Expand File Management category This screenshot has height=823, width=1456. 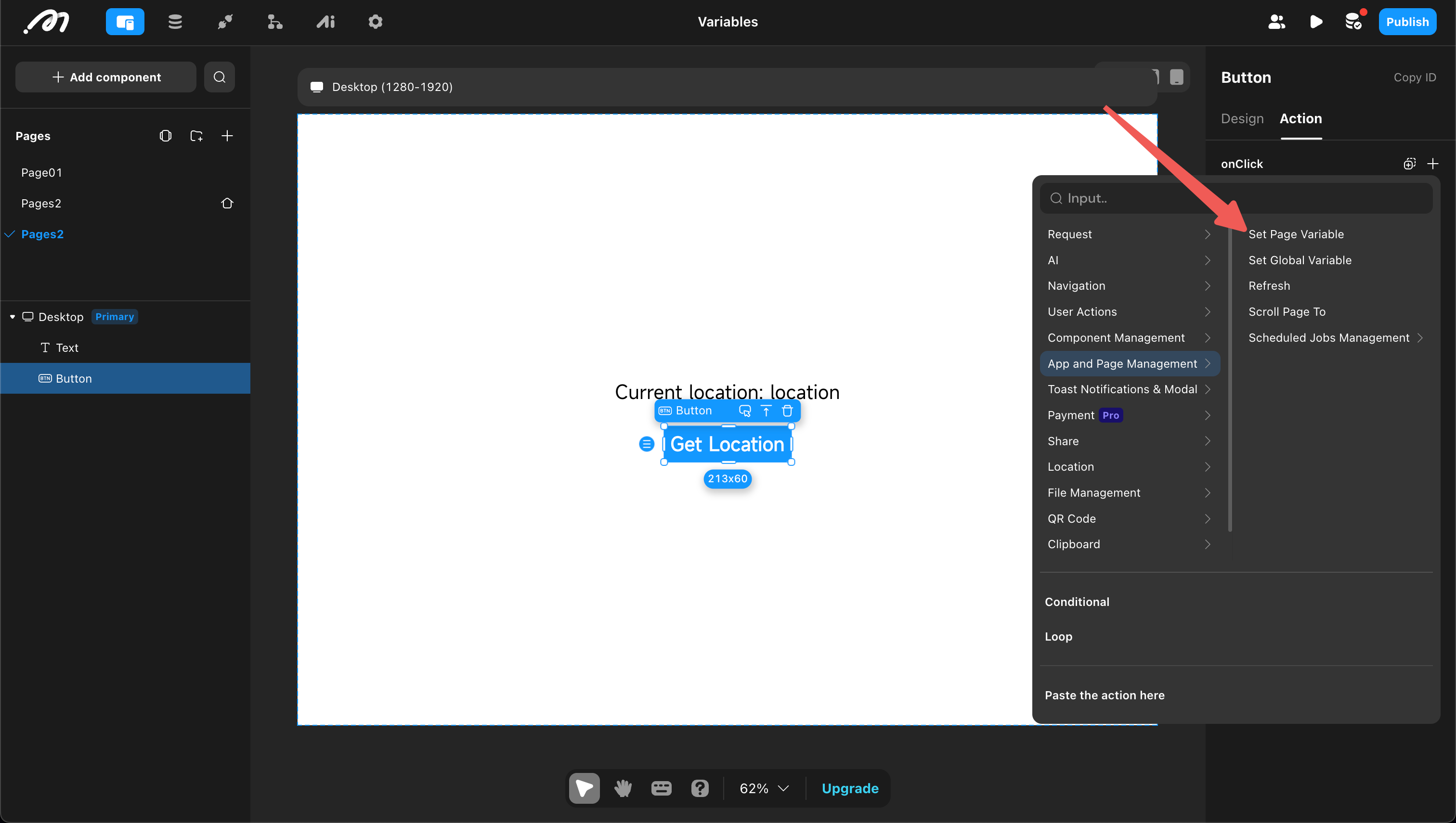click(1130, 493)
